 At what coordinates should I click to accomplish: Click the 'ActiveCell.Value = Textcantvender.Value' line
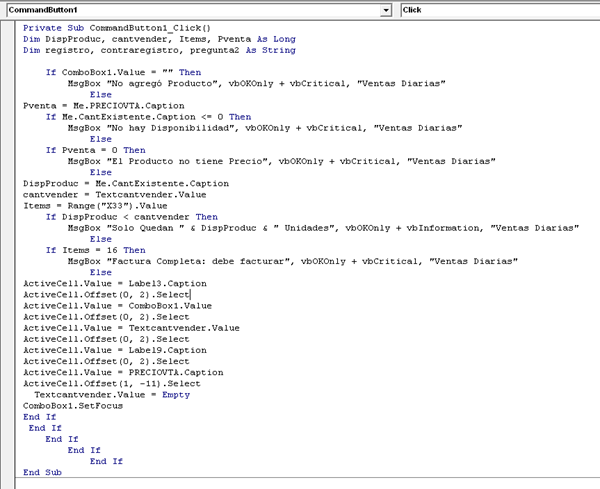(x=131, y=328)
